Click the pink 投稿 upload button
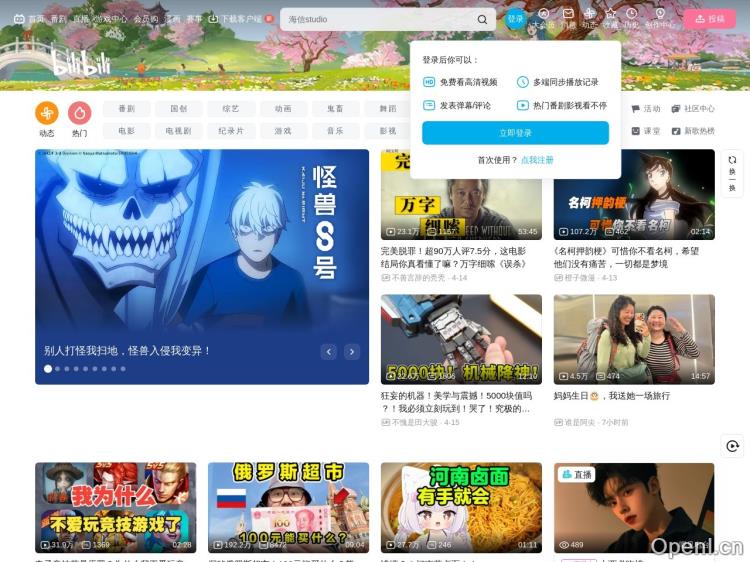The image size is (750, 562). pos(709,19)
